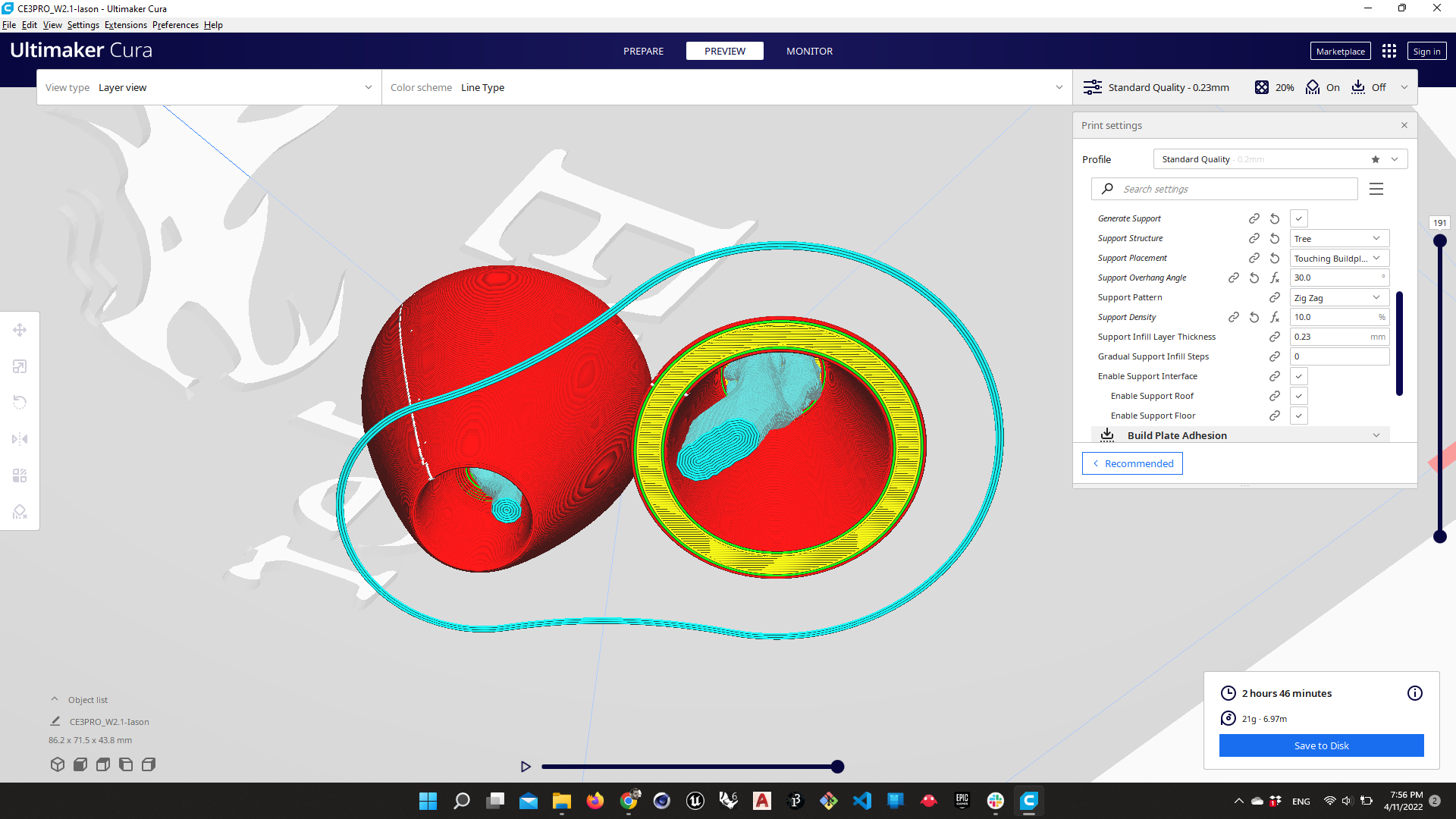Toggle Enable Support Floor checkbox
This screenshot has height=819, width=1456.
1299,416
